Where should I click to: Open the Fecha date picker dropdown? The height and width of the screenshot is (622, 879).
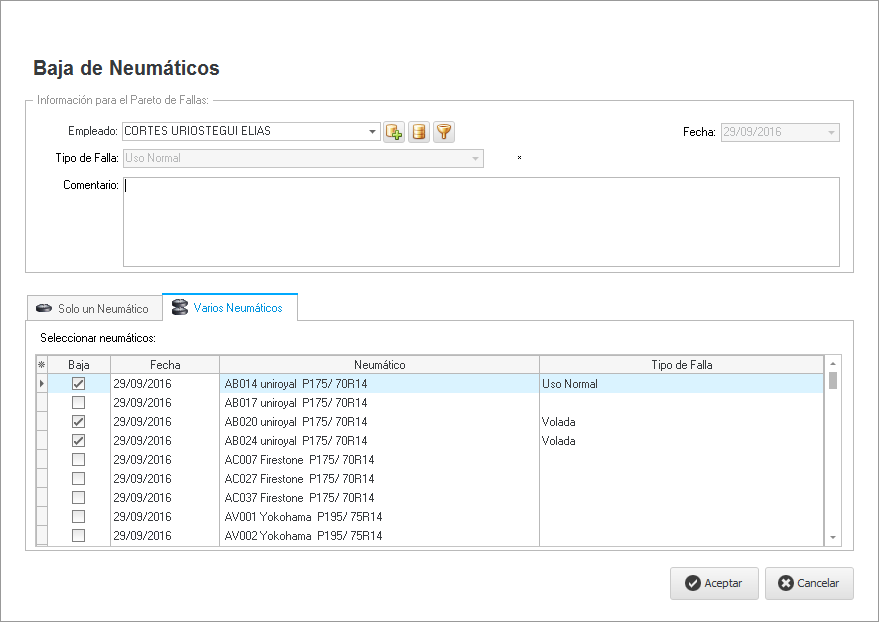click(x=831, y=132)
